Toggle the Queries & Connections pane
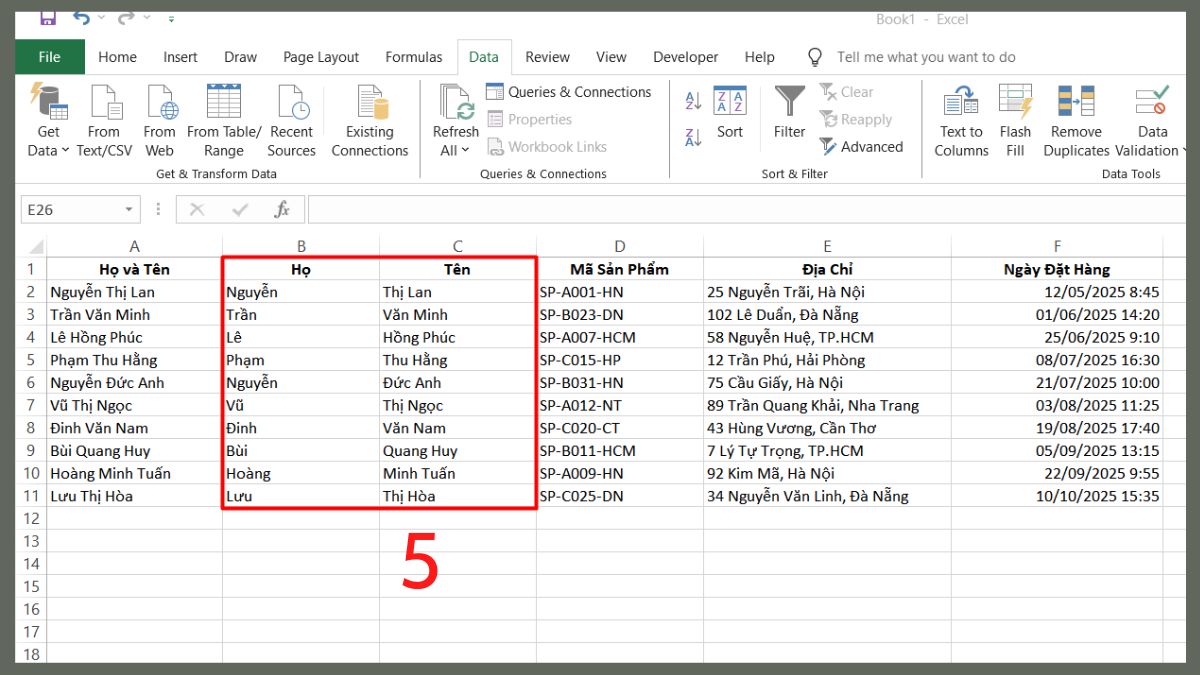 click(x=569, y=91)
